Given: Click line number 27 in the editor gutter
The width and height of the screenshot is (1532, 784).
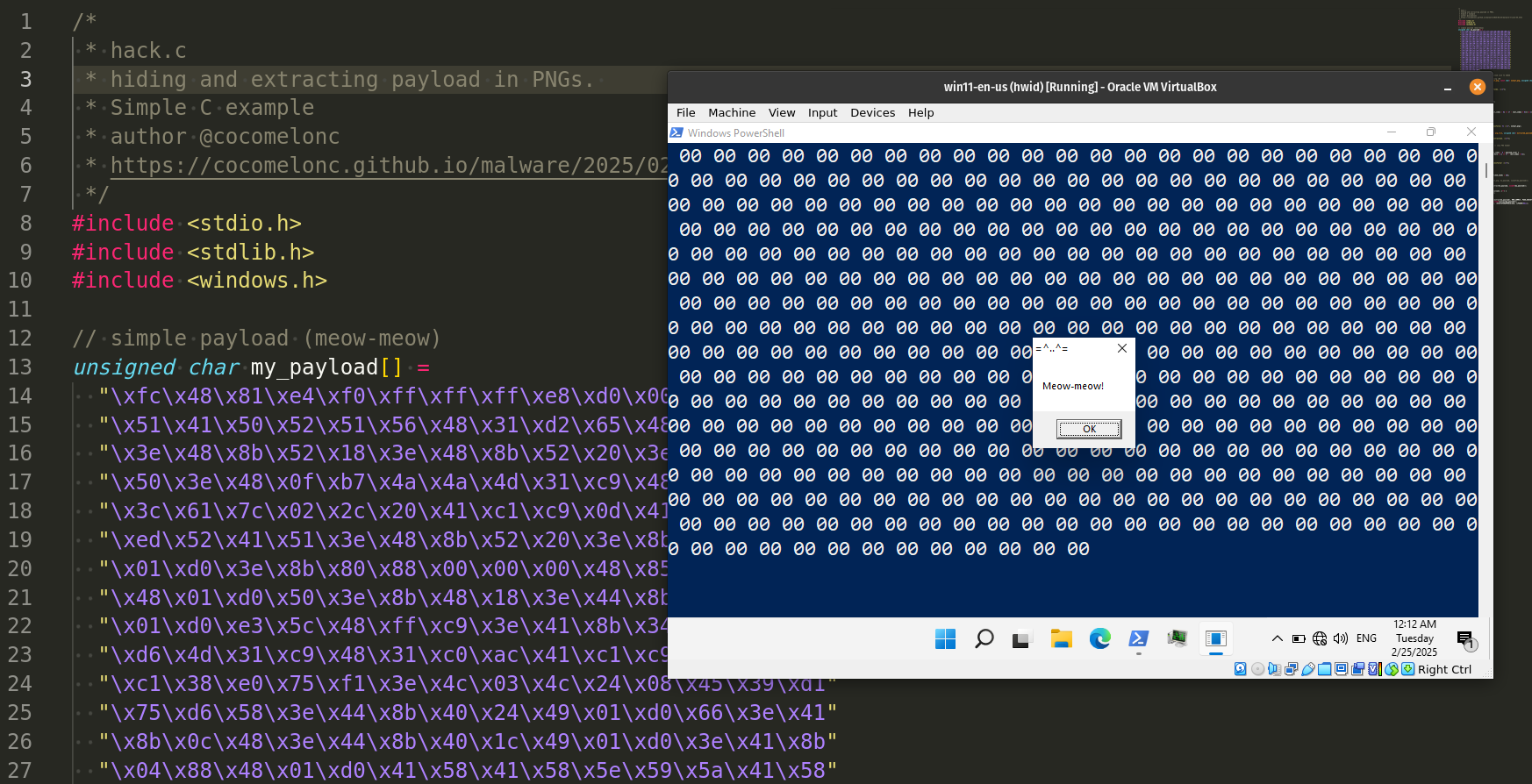Looking at the screenshot, I should tap(20, 770).
